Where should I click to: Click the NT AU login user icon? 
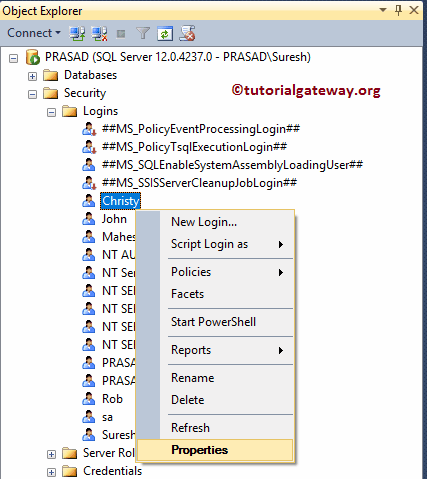[89, 255]
